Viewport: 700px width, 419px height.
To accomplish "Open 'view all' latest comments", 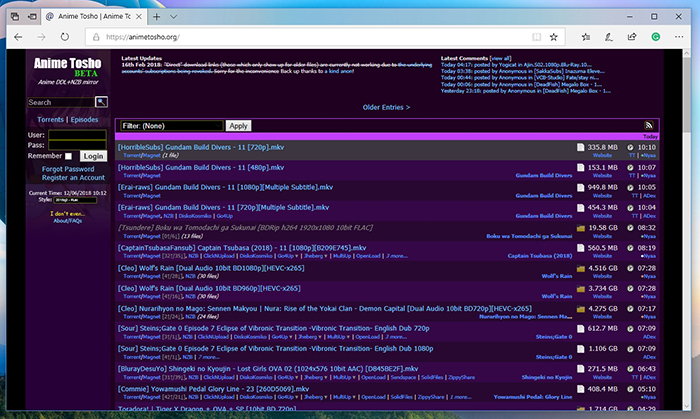I will coord(500,58).
